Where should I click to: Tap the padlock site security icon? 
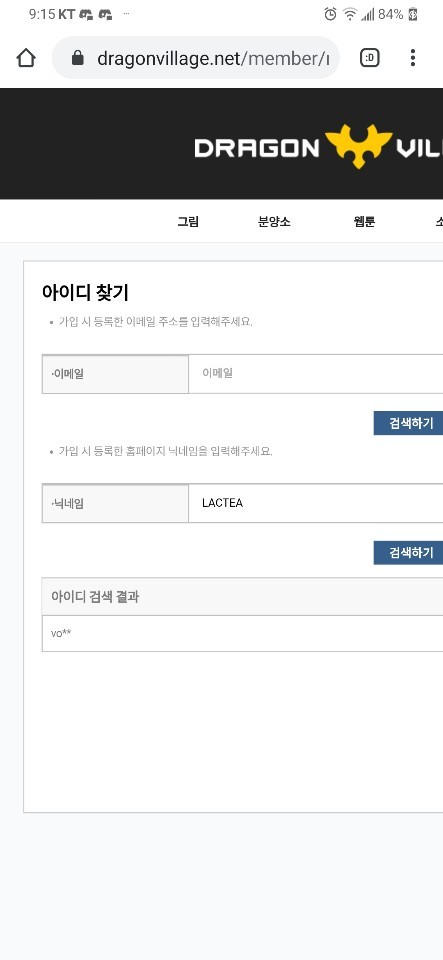click(78, 58)
